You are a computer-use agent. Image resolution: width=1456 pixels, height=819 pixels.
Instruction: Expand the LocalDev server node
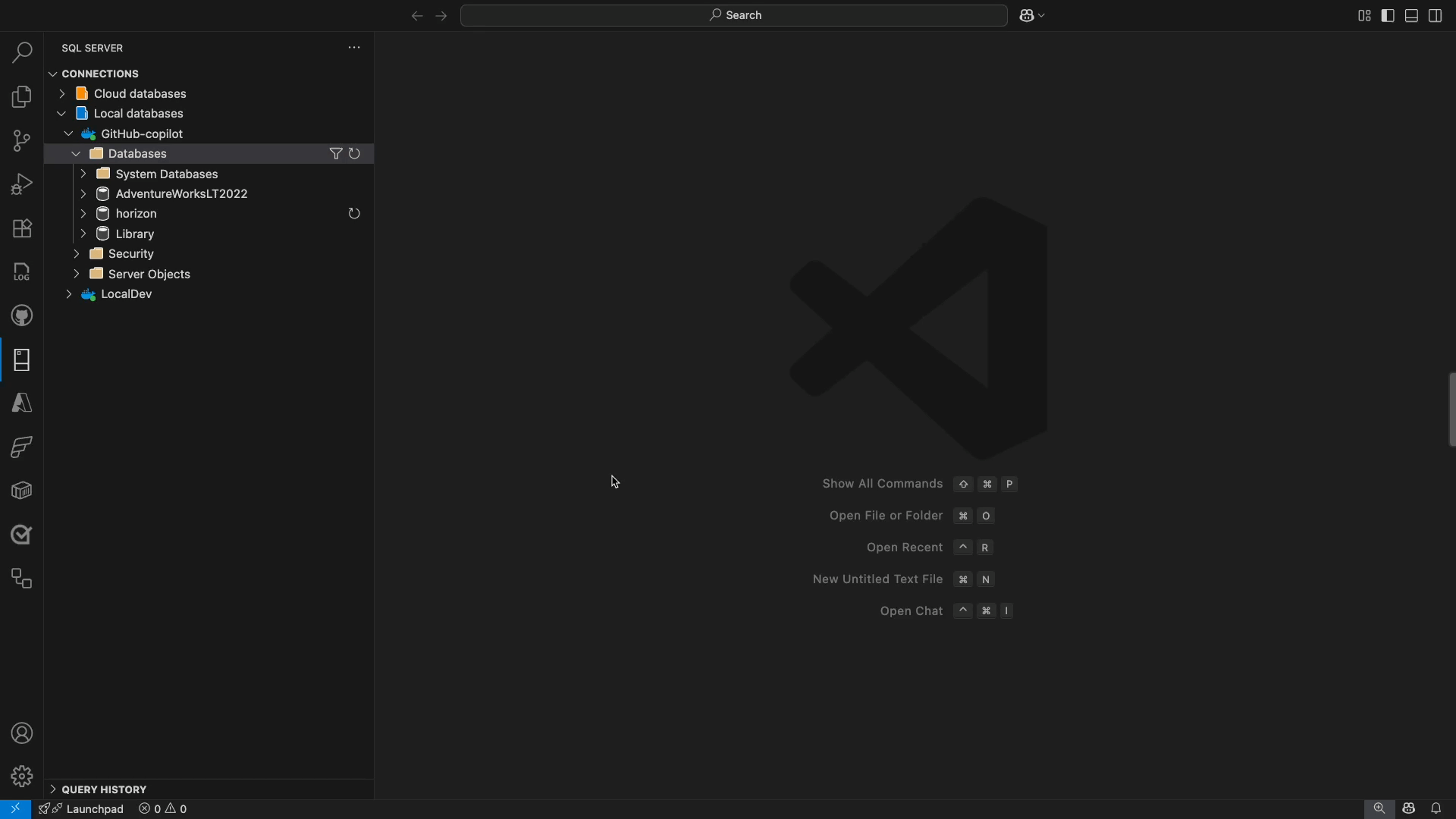click(x=69, y=294)
